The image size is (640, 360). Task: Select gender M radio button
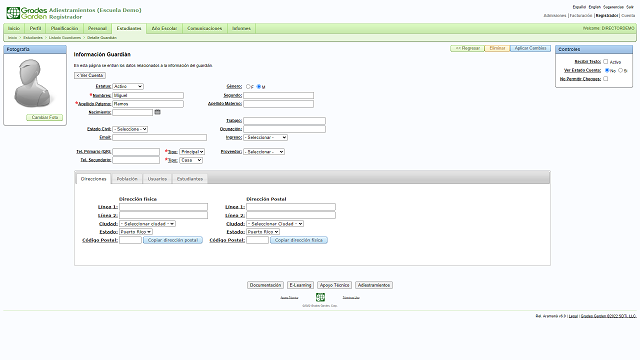click(x=259, y=87)
